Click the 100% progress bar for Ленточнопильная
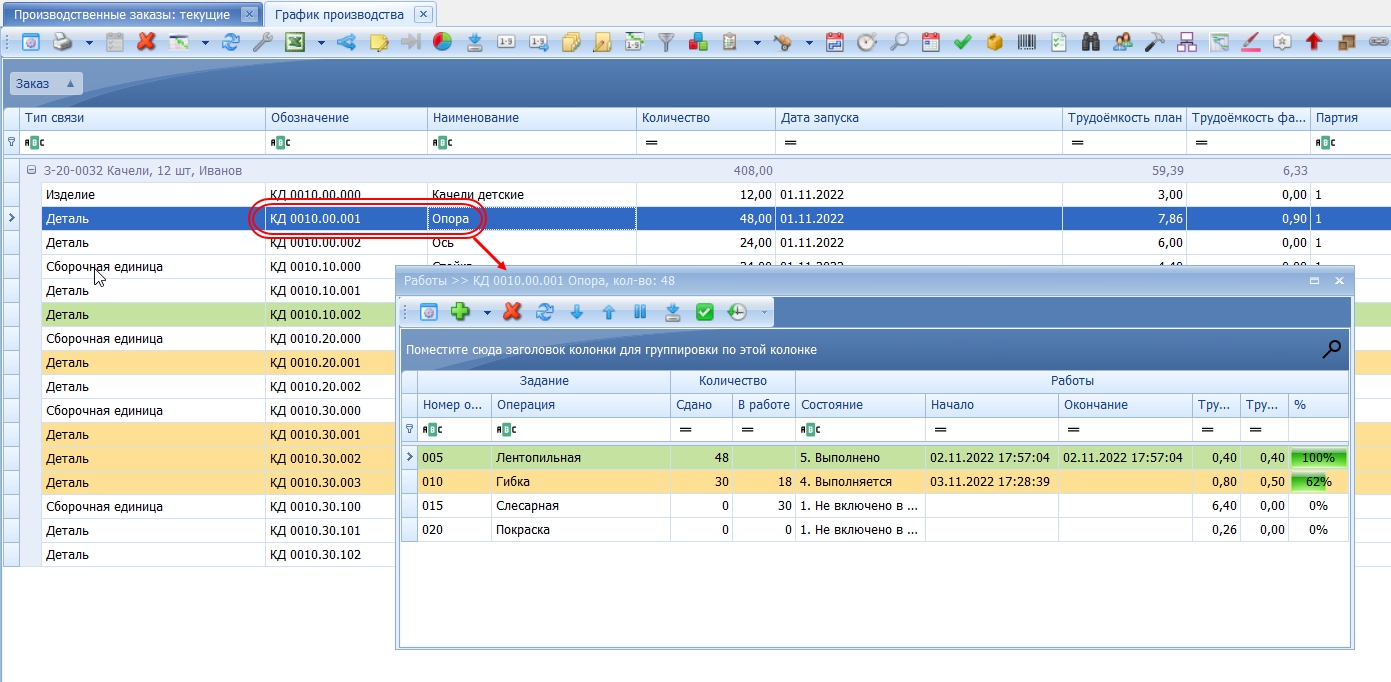 (x=1318, y=458)
